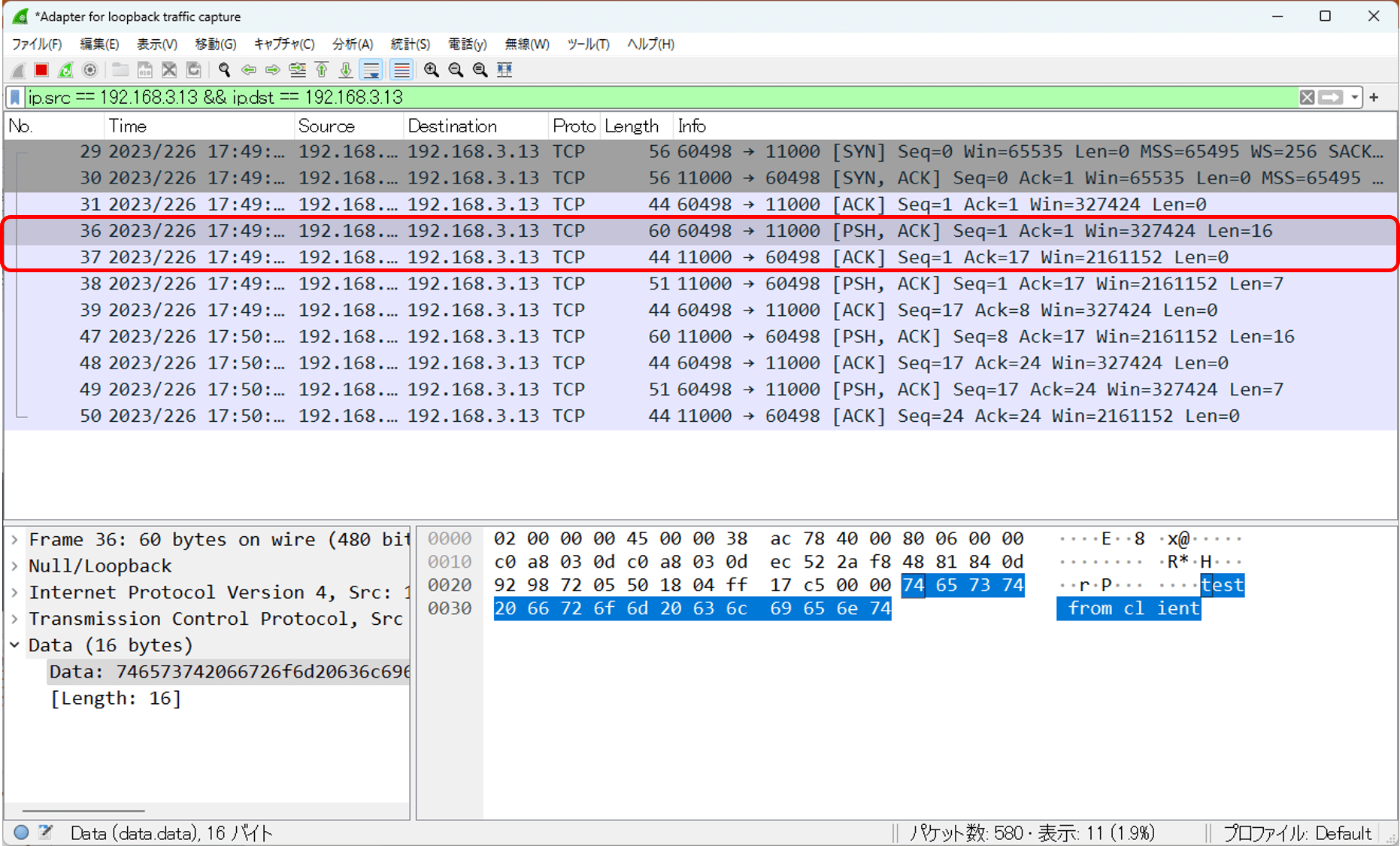Click the close capture file icon
Viewport: 1400px width, 846px height.
169,70
